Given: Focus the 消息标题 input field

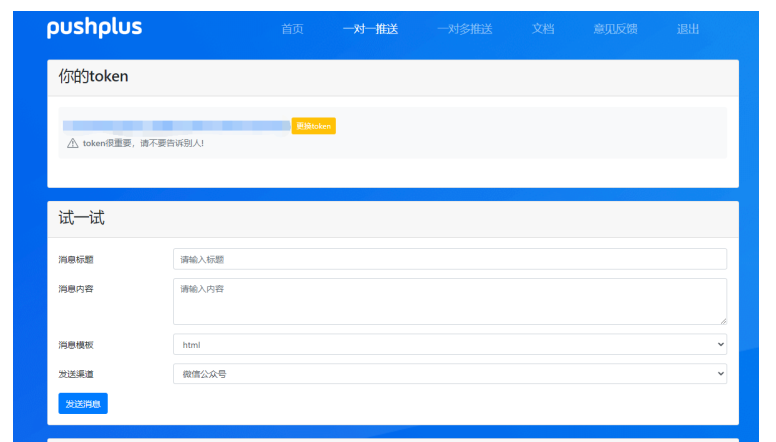Looking at the screenshot, I should [449, 259].
